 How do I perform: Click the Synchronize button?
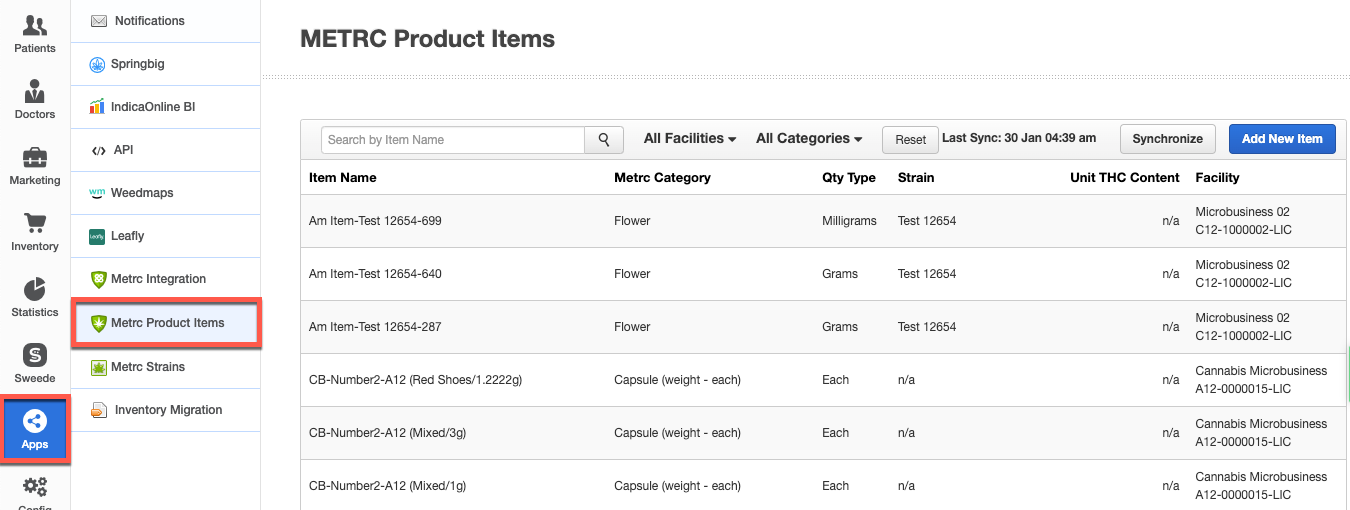pyautogui.click(x=1167, y=139)
